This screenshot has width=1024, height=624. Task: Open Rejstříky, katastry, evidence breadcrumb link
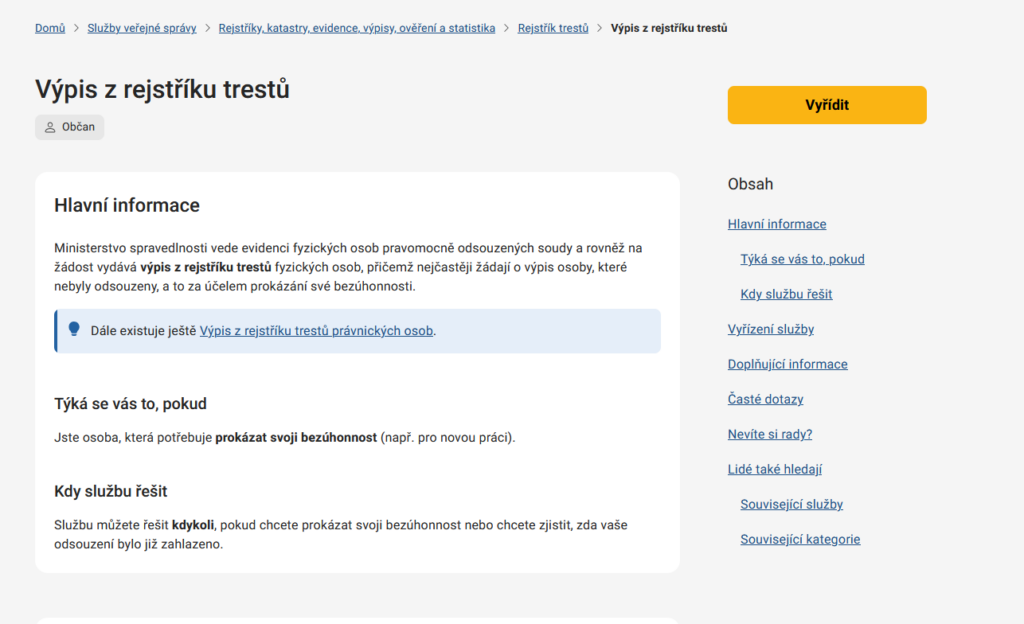[357, 28]
